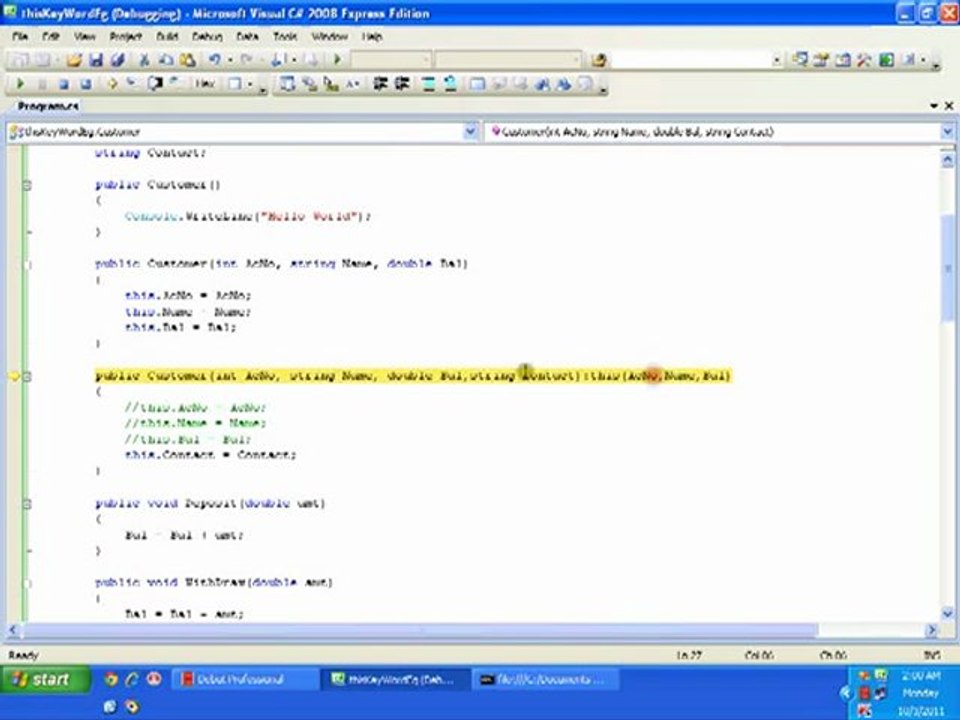The image size is (960, 720).
Task: Cut the selection with the scissors icon
Action: point(144,60)
